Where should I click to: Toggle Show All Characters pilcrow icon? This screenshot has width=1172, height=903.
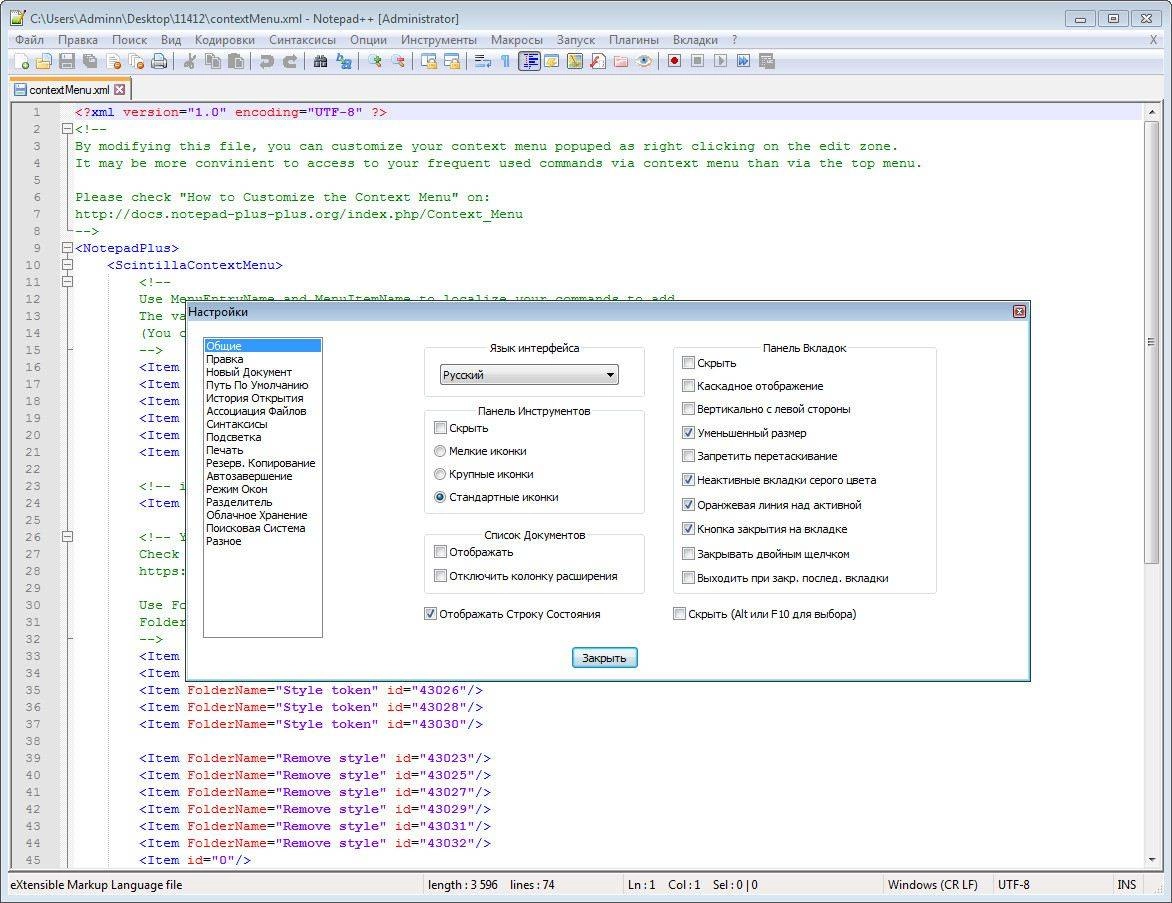click(506, 61)
